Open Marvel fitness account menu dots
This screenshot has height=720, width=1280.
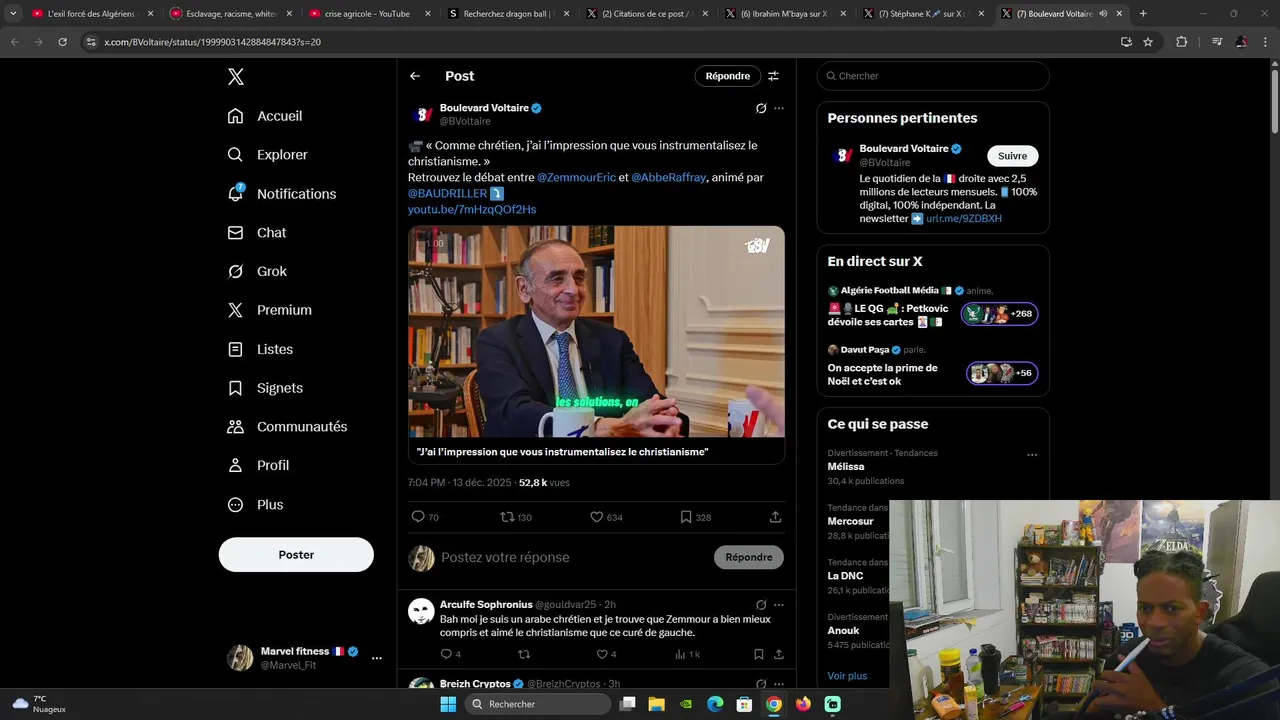click(377, 658)
